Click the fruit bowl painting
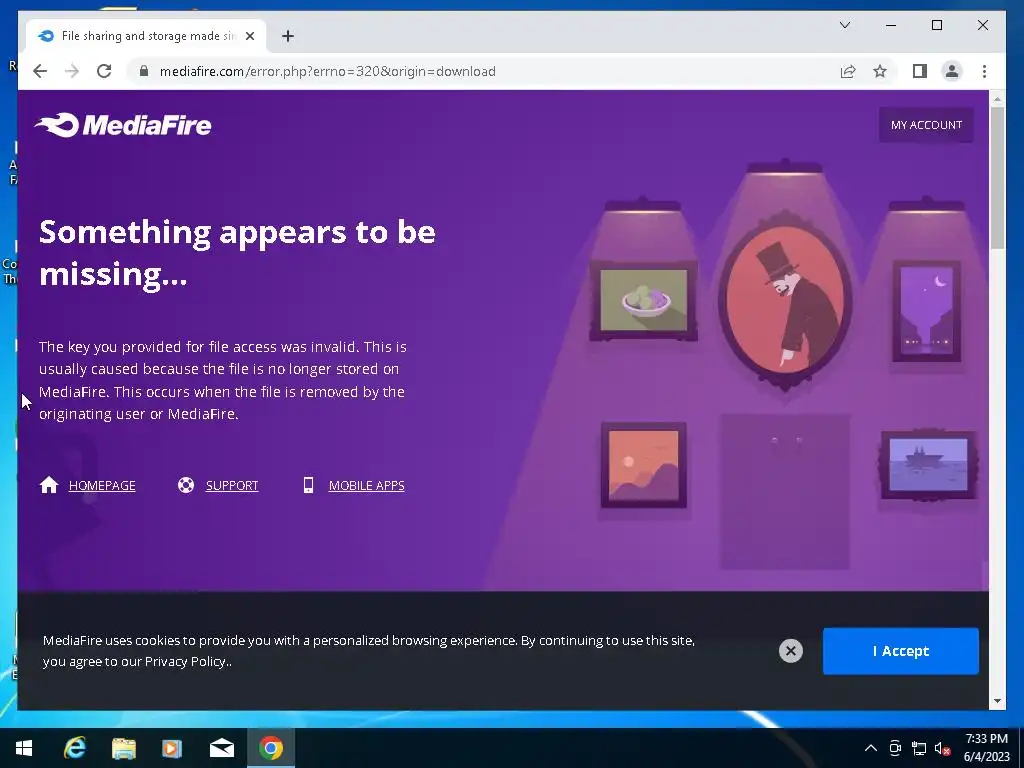Screen dimensions: 1024x768 pos(643,300)
